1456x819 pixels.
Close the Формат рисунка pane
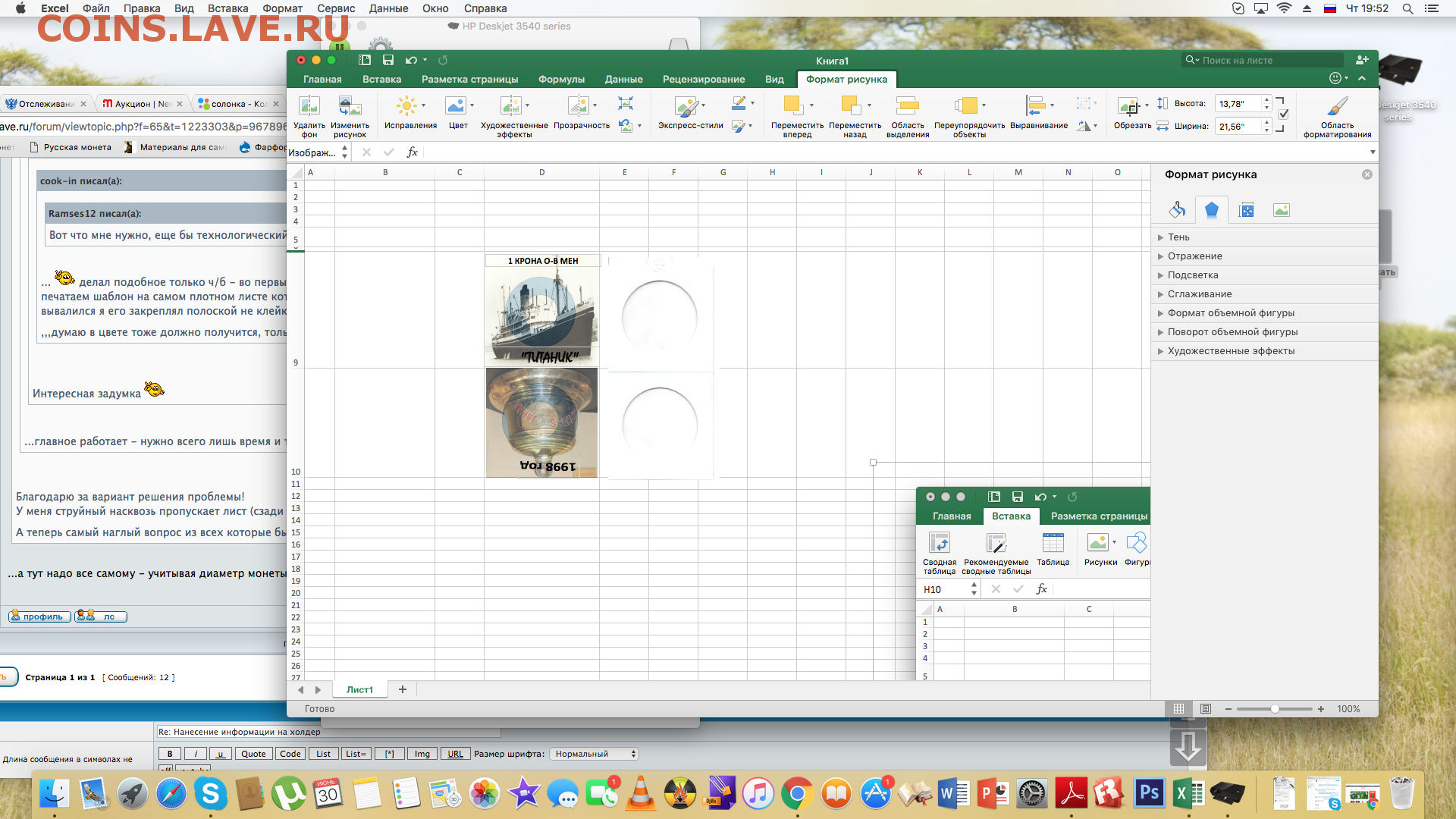coord(1367,174)
